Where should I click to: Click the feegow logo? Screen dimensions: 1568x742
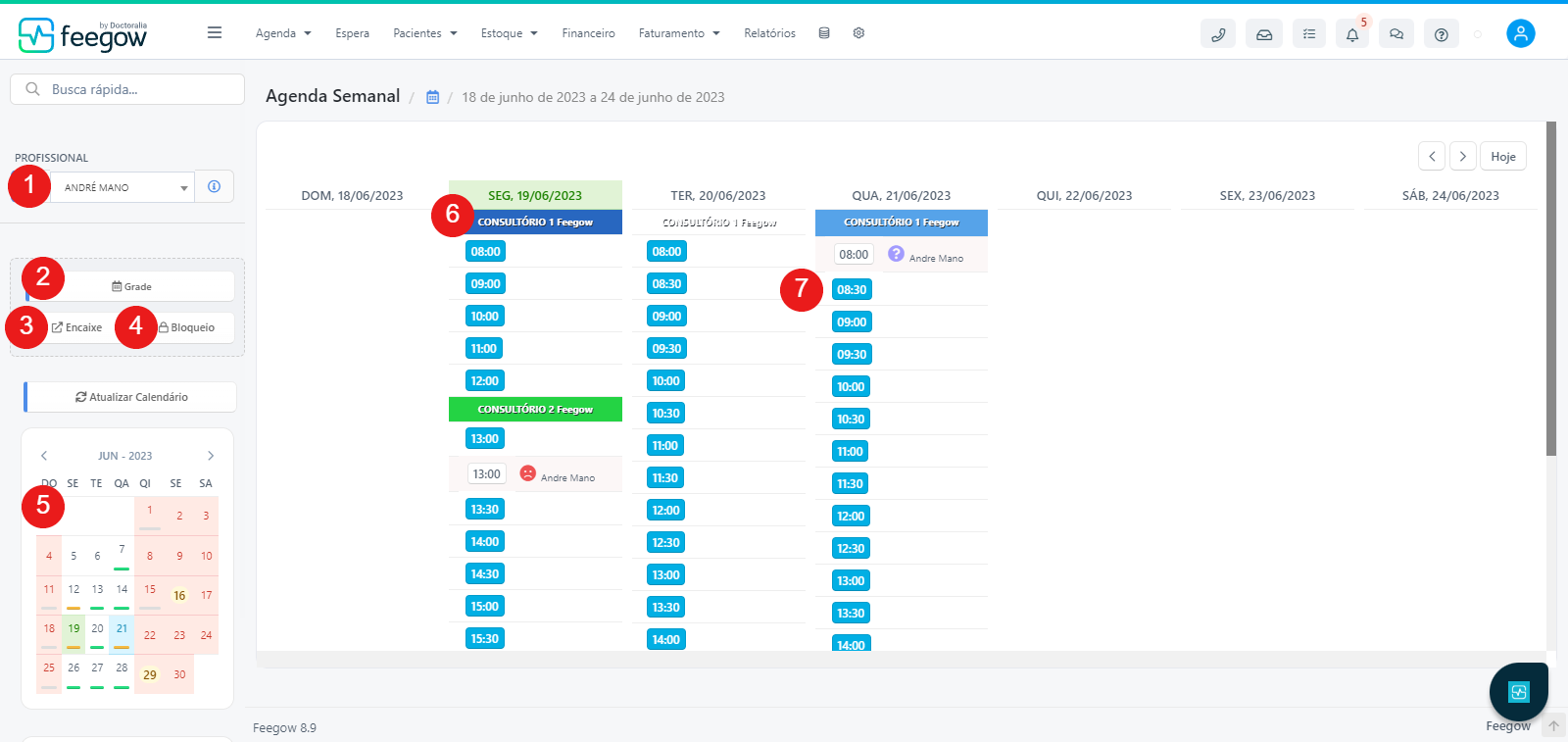tap(82, 35)
